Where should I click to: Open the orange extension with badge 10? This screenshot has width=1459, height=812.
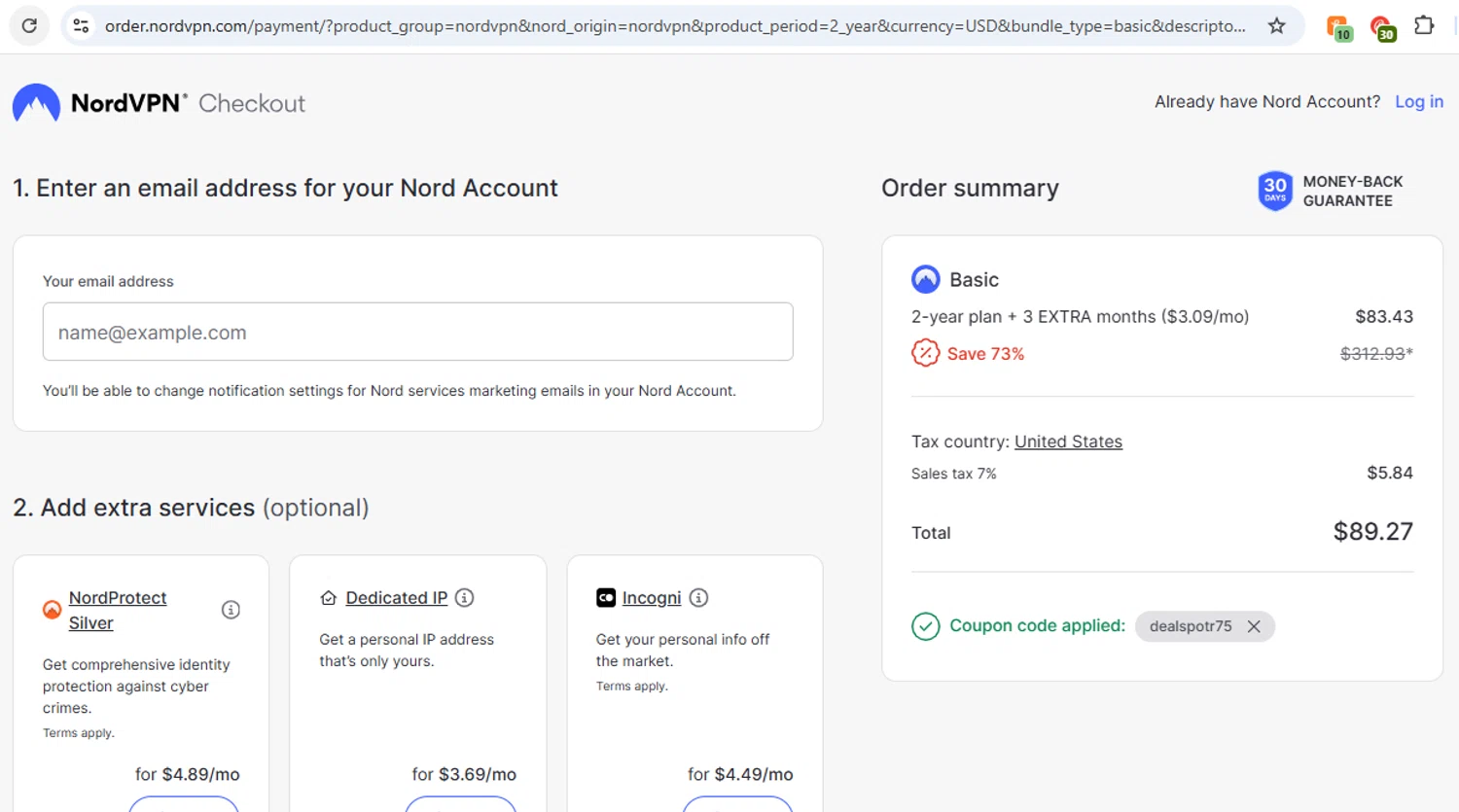point(1338,28)
